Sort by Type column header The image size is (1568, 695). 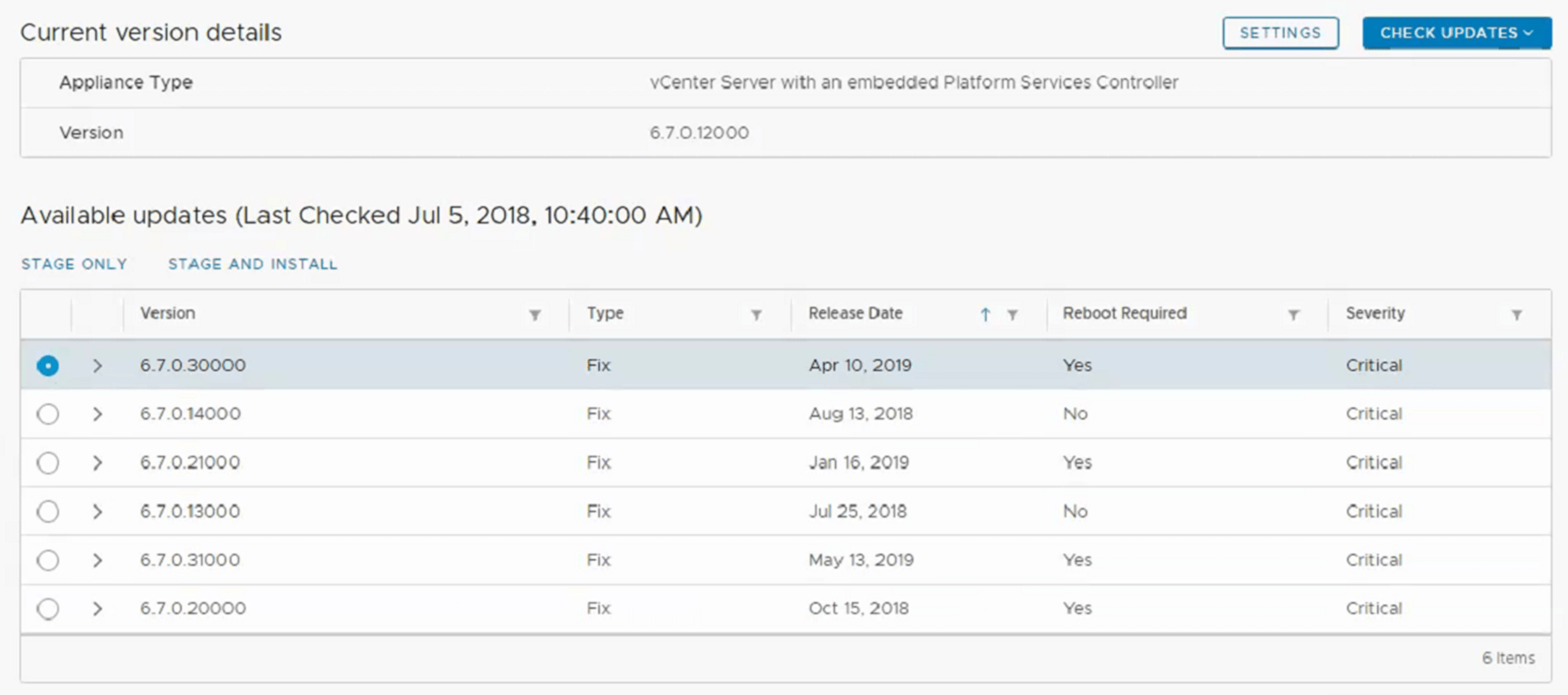click(605, 313)
